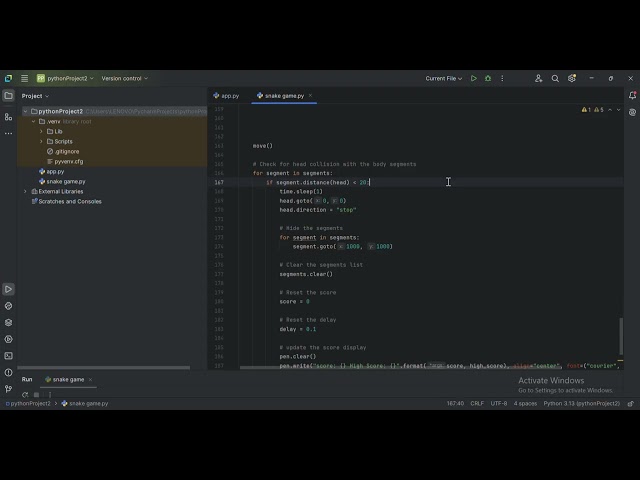Click editor vertical scrollbar thumb
Viewport: 640px width, 480px height.
tap(621, 336)
